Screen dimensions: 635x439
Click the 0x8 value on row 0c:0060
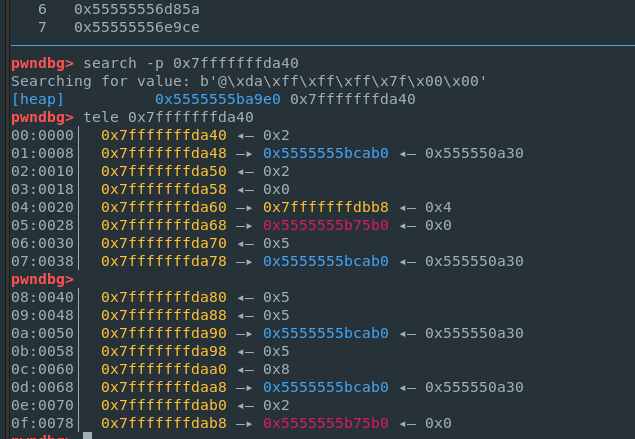pyautogui.click(x=272, y=369)
